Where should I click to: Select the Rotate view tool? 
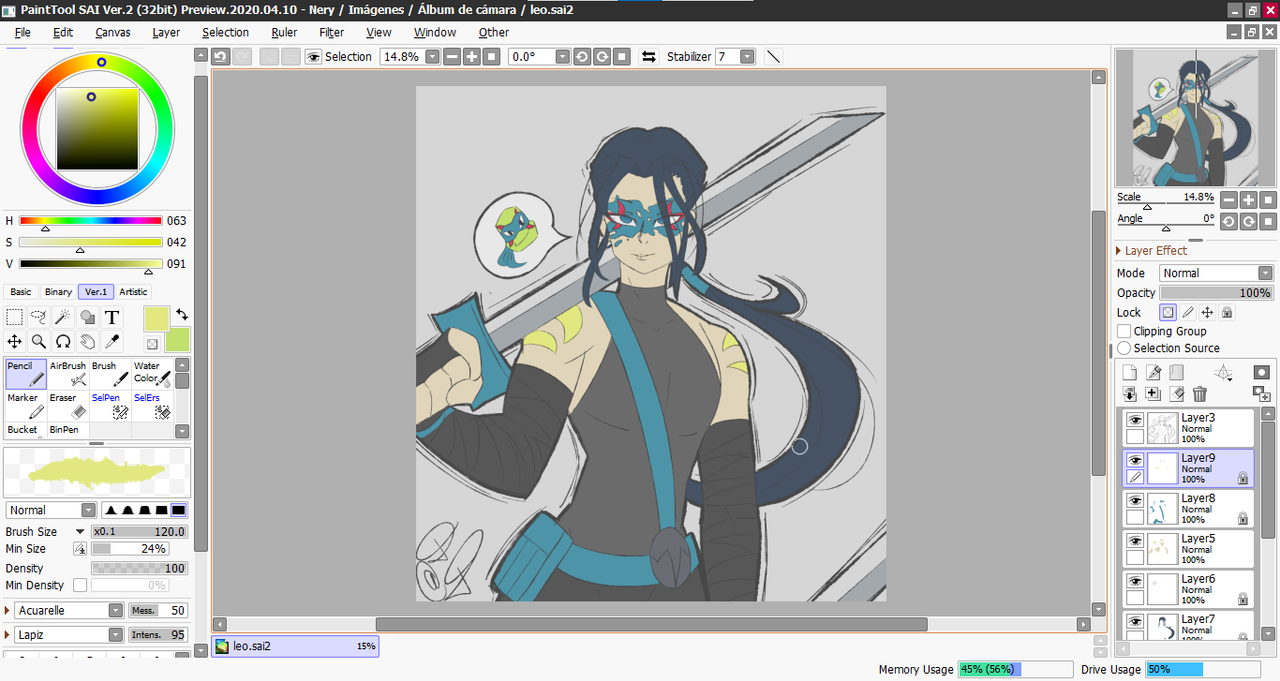63,342
